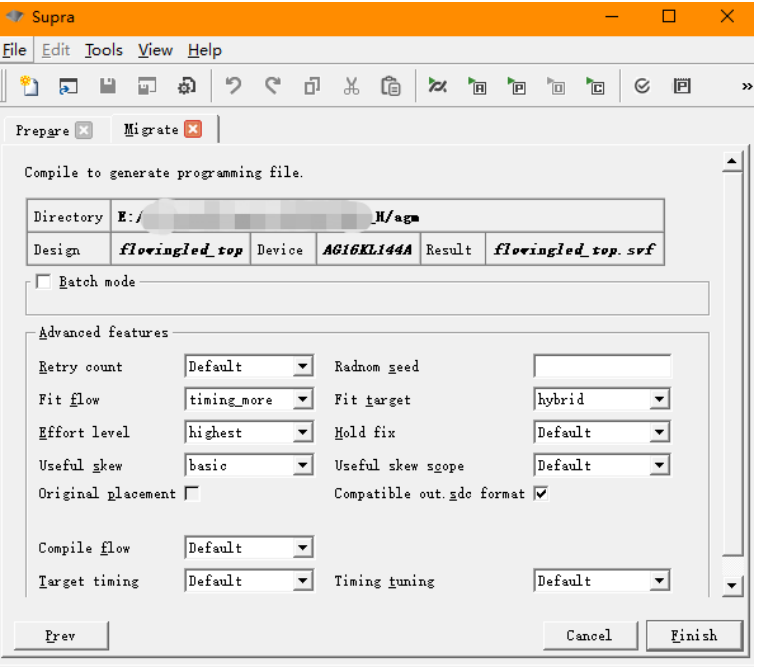The height and width of the screenshot is (667, 757).
Task: Open the Retry count dropdown
Action: 249,366
